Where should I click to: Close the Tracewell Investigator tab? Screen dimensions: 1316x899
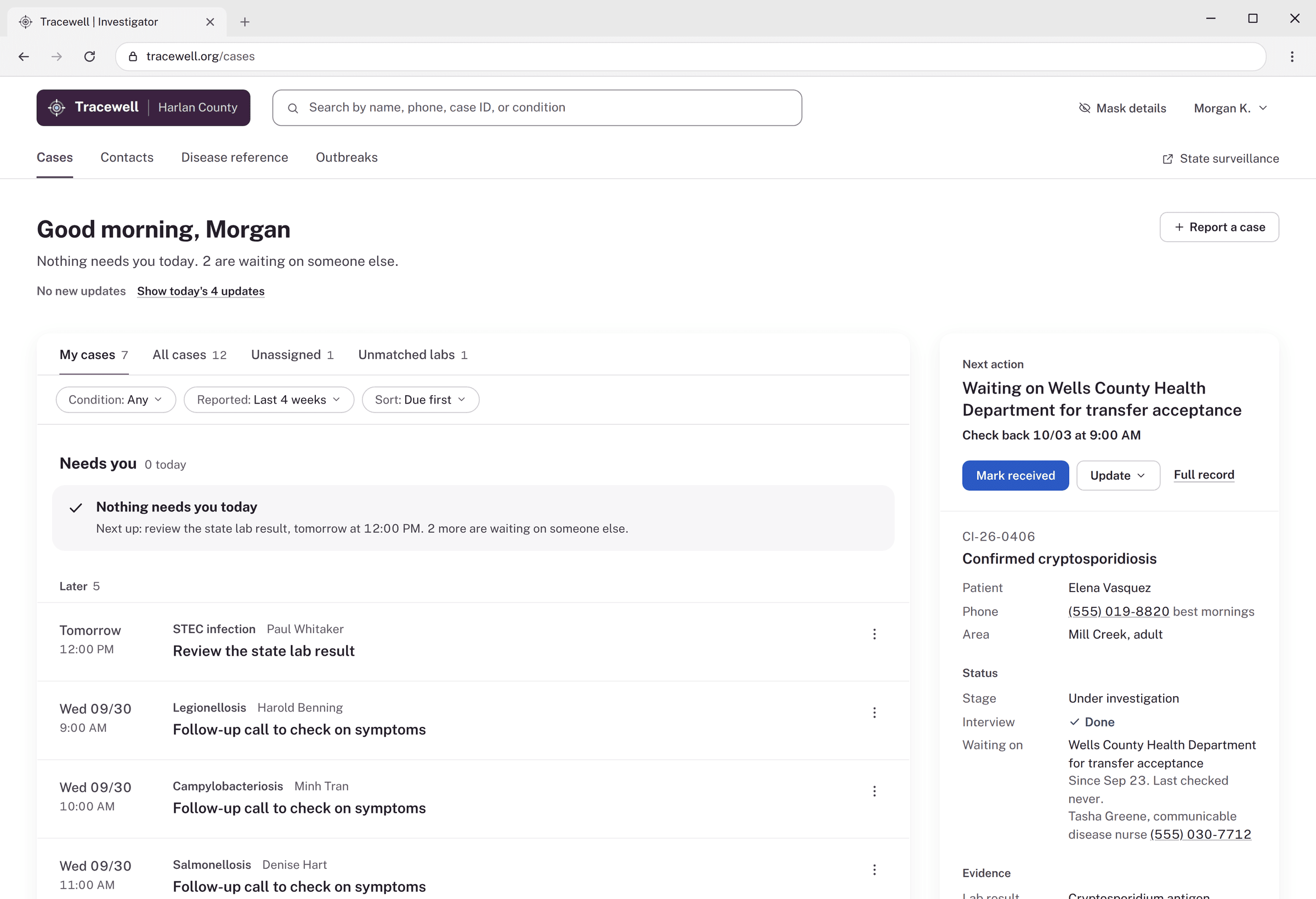click(210, 22)
